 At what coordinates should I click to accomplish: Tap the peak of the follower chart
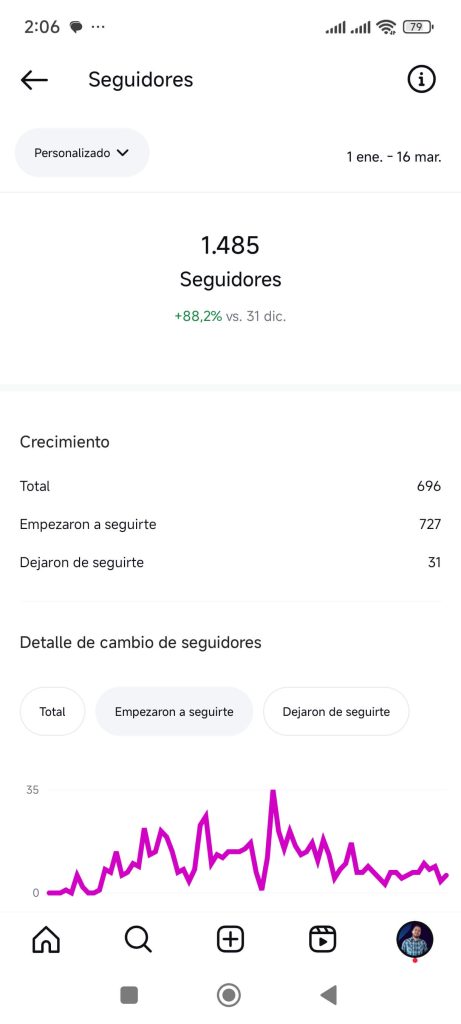273,793
